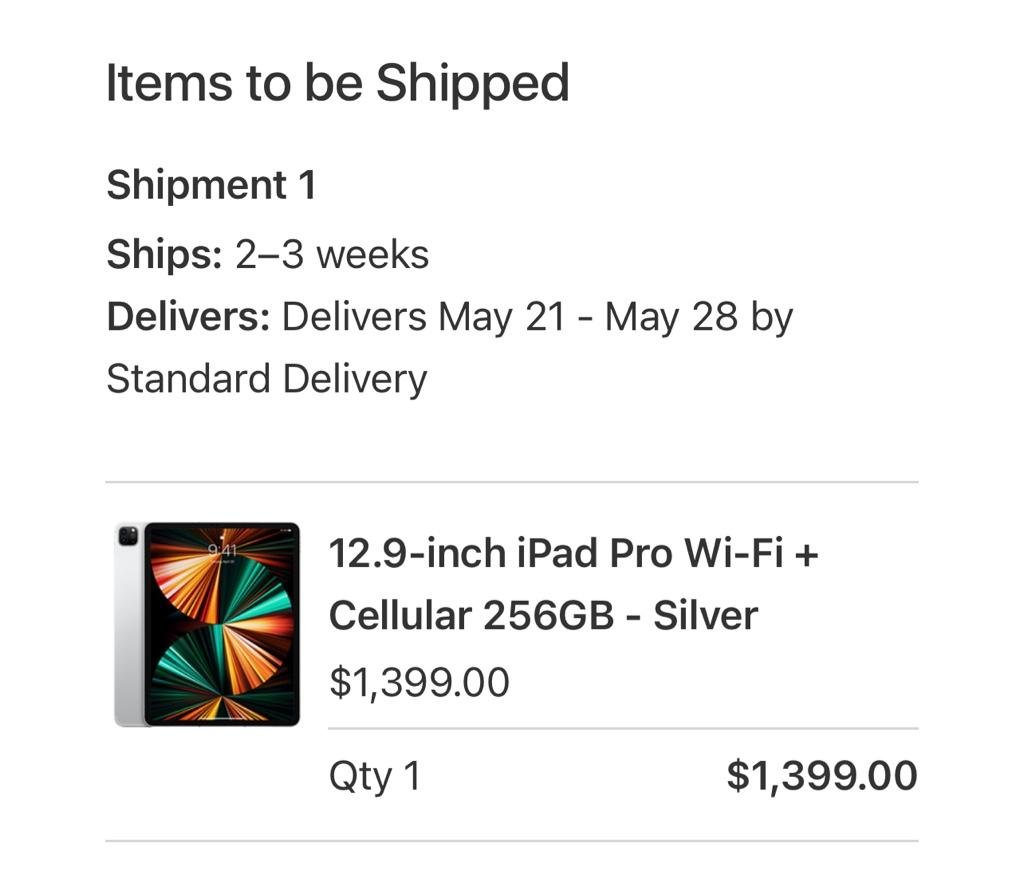This screenshot has width=1024, height=887.
Task: Click the Items to be Shipped heading
Action: [x=337, y=83]
